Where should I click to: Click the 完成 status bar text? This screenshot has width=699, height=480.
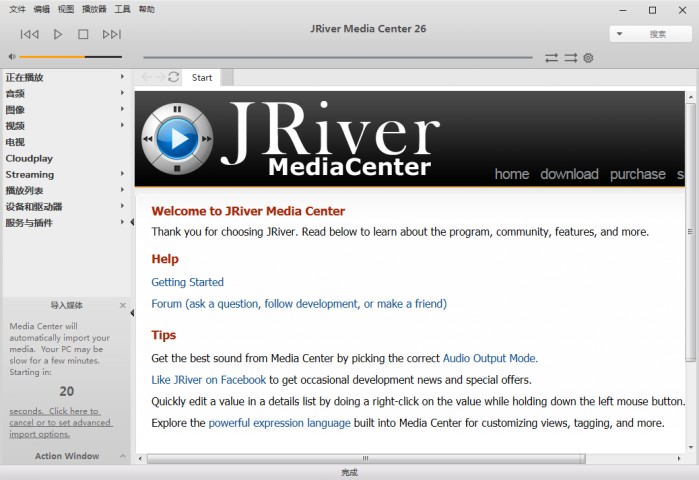point(350,472)
